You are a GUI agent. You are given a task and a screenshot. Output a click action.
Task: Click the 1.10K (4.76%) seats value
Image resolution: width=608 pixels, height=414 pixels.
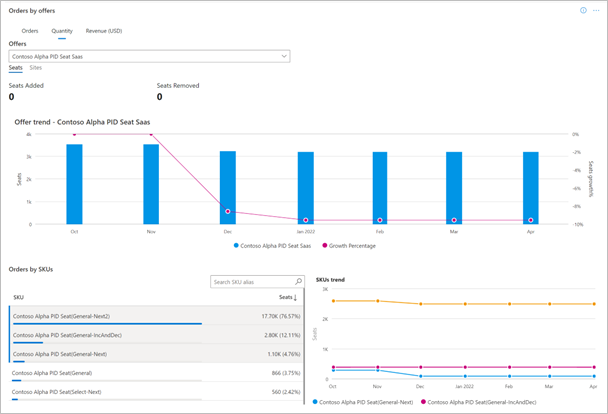pyautogui.click(x=284, y=354)
